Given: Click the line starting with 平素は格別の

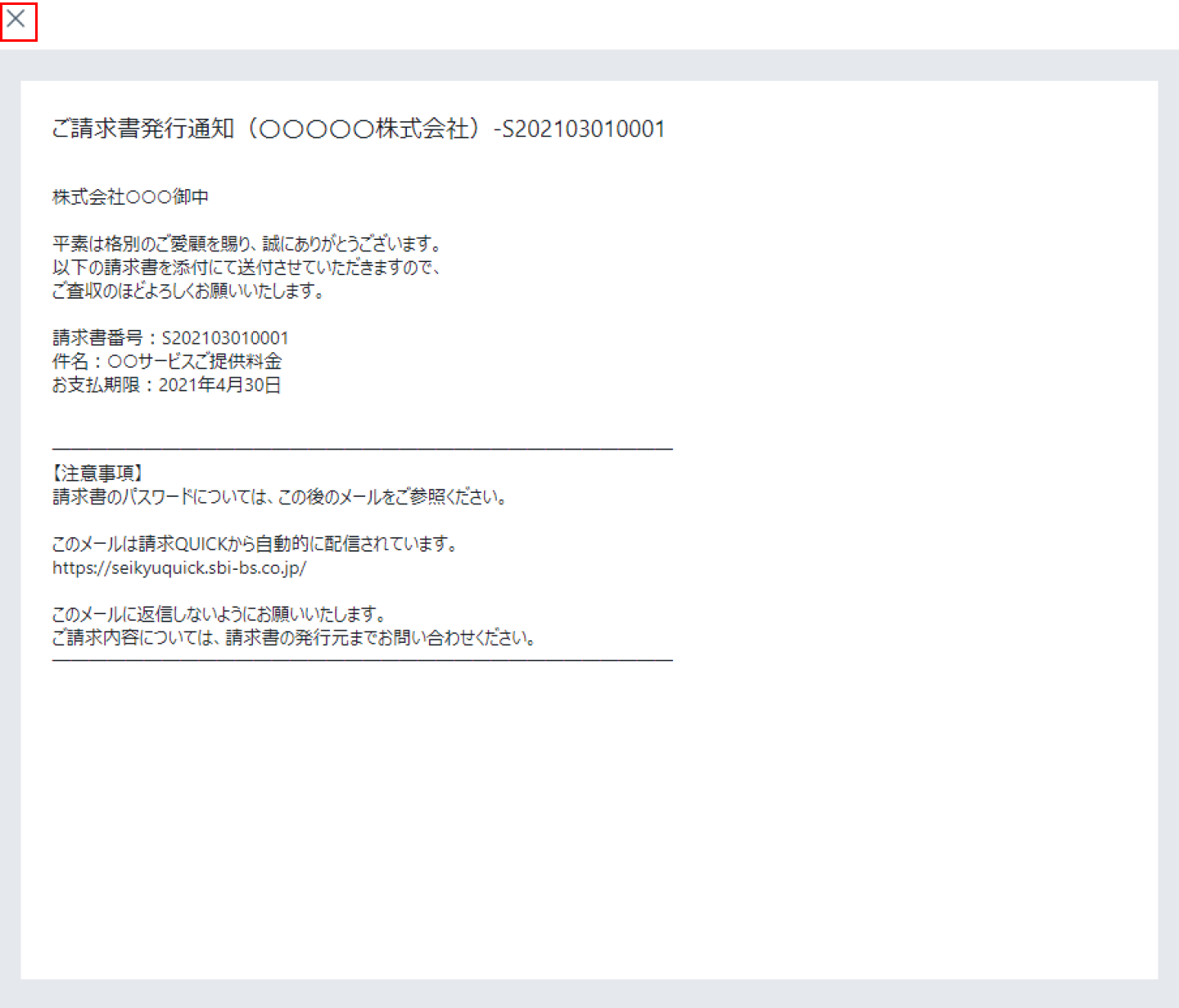Looking at the screenshot, I should click(247, 244).
